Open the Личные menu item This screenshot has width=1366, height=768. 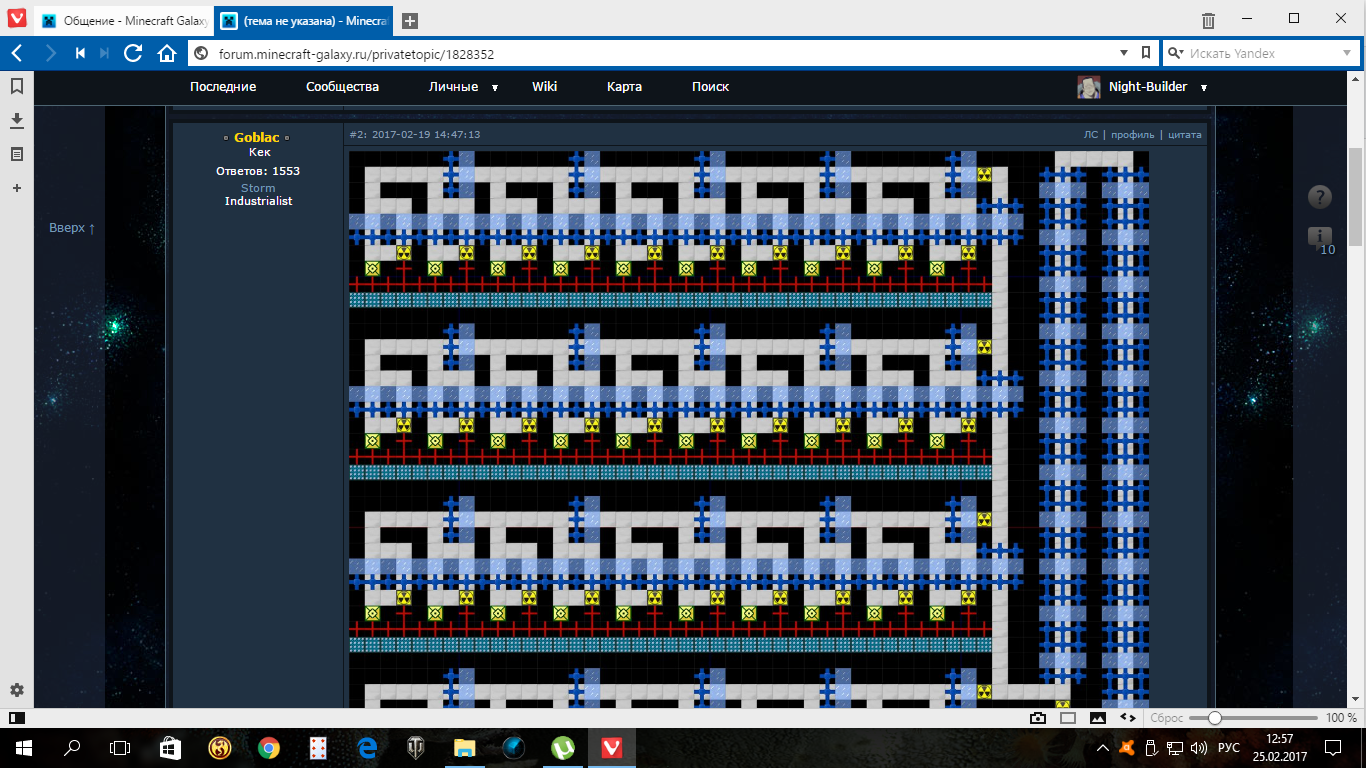click(453, 87)
